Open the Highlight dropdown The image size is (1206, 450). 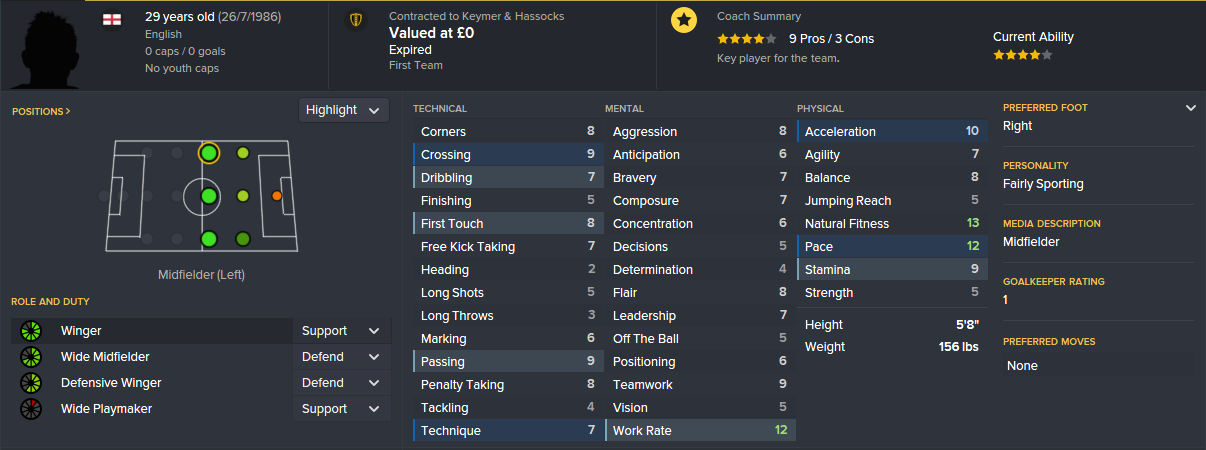click(344, 110)
